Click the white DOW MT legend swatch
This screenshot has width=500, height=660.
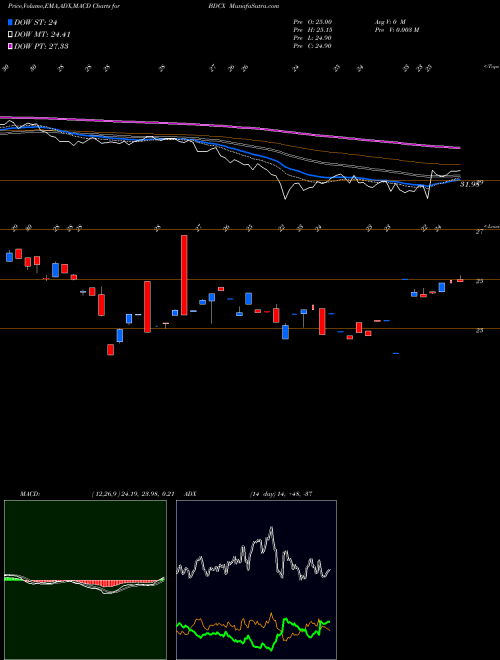point(10,35)
